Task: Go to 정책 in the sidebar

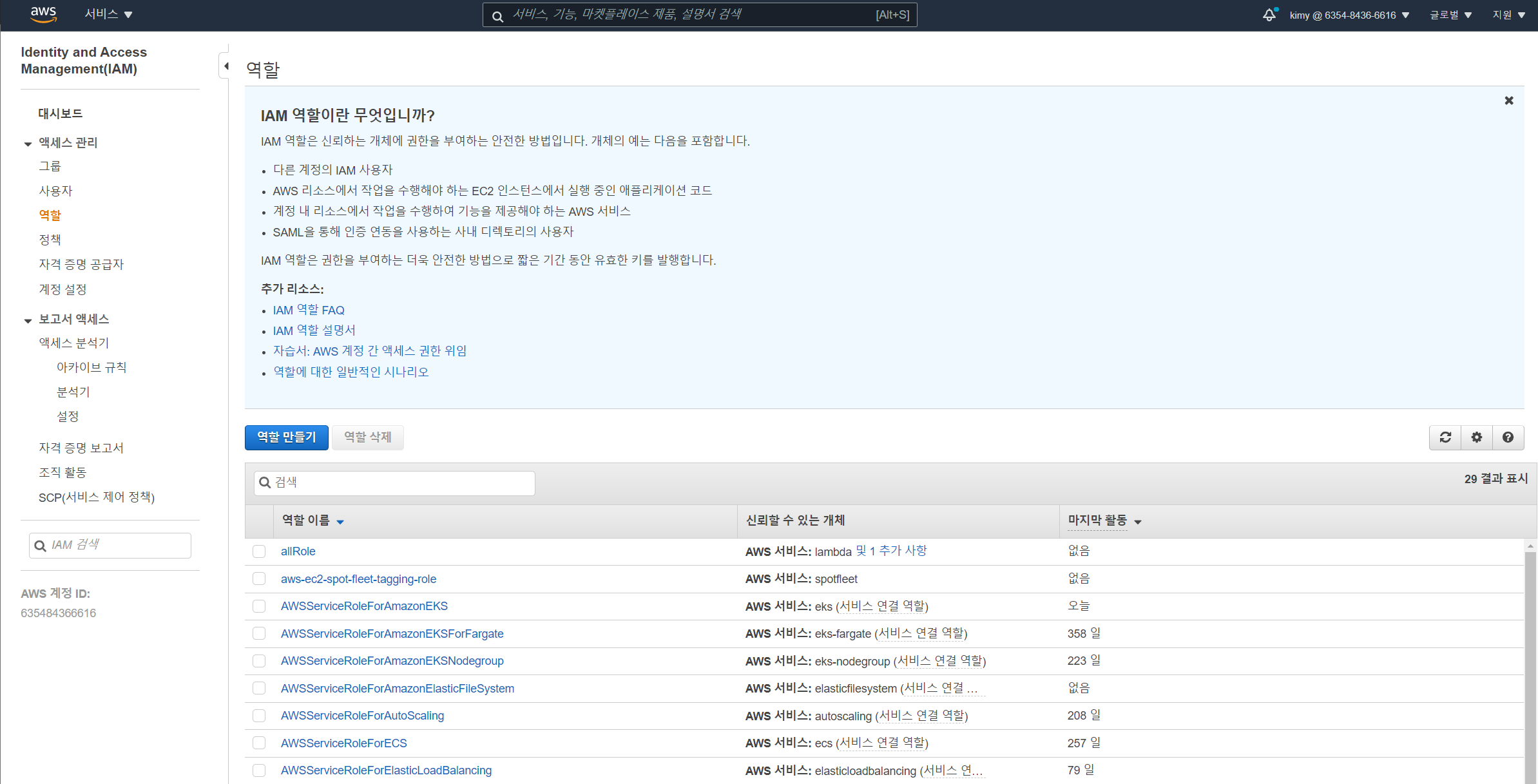Action: (50, 240)
